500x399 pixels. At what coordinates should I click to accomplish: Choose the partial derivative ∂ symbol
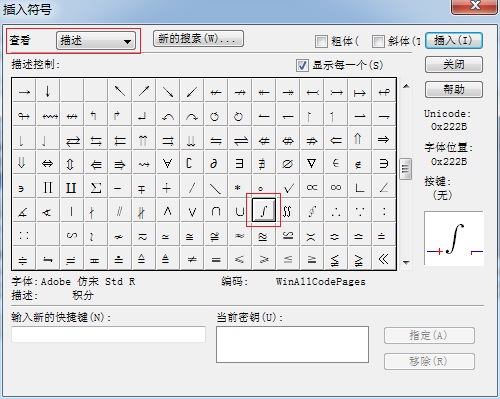(x=216, y=163)
